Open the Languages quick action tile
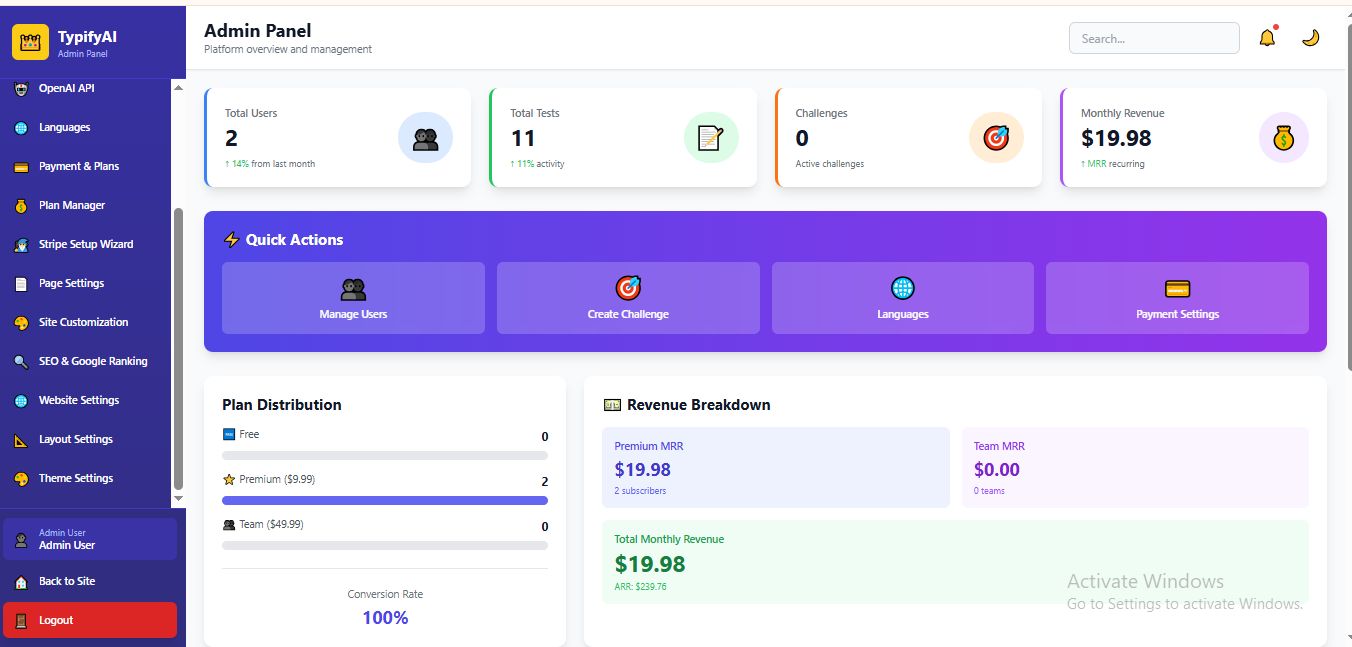This screenshot has width=1352, height=647. coord(903,298)
